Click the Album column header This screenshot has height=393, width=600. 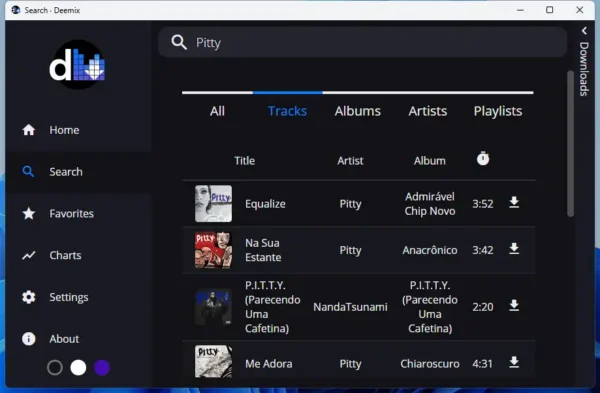pos(430,160)
